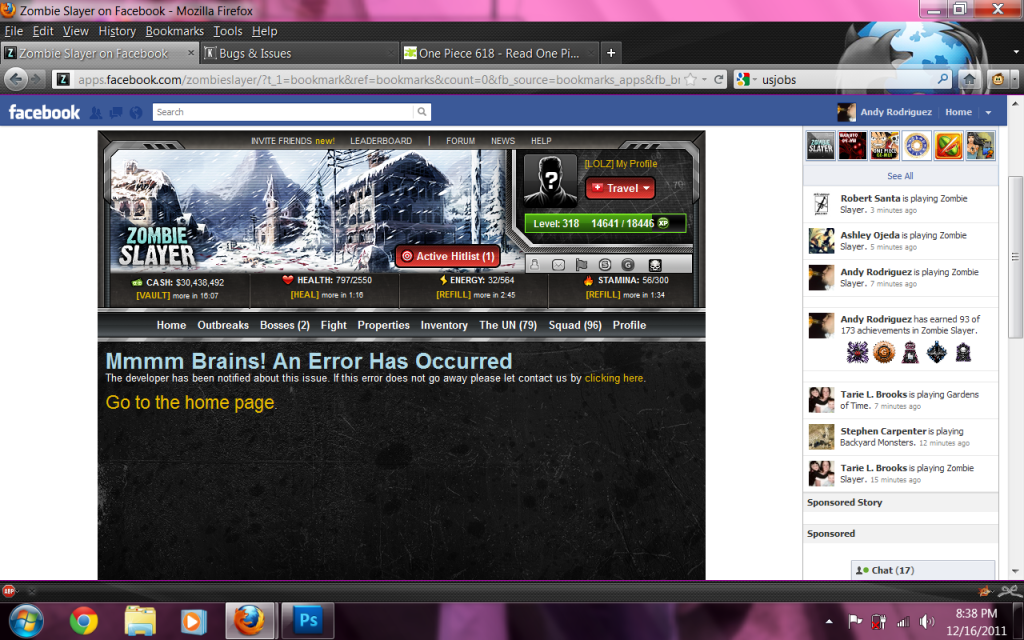Click the person icon in Zombie Slayer toolbar
This screenshot has height=640, width=1024.
535,264
